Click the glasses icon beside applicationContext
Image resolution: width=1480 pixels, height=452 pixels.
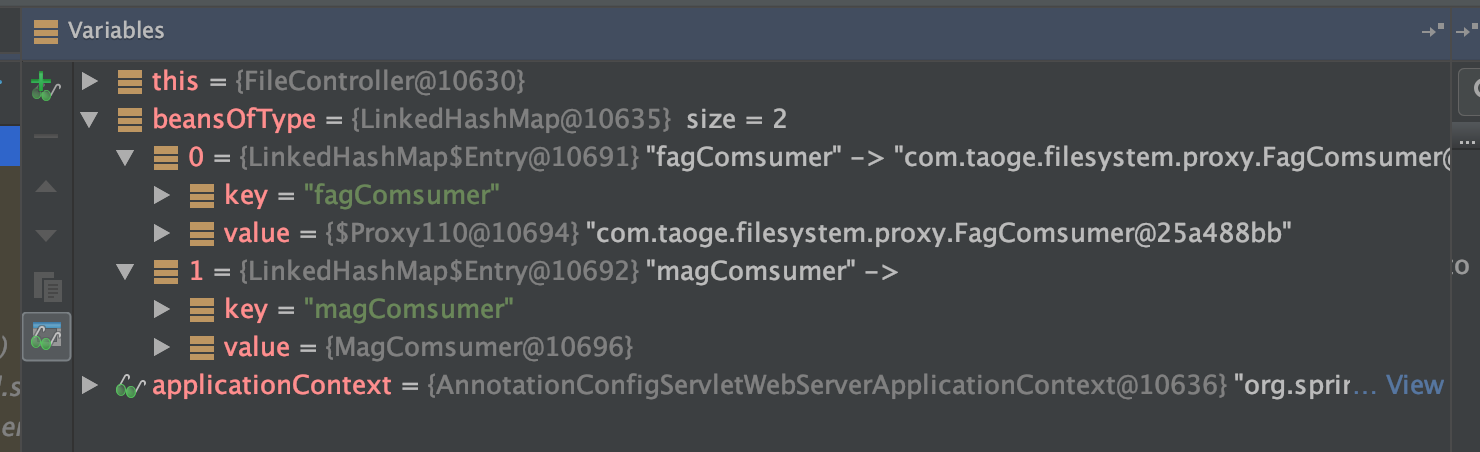130,385
